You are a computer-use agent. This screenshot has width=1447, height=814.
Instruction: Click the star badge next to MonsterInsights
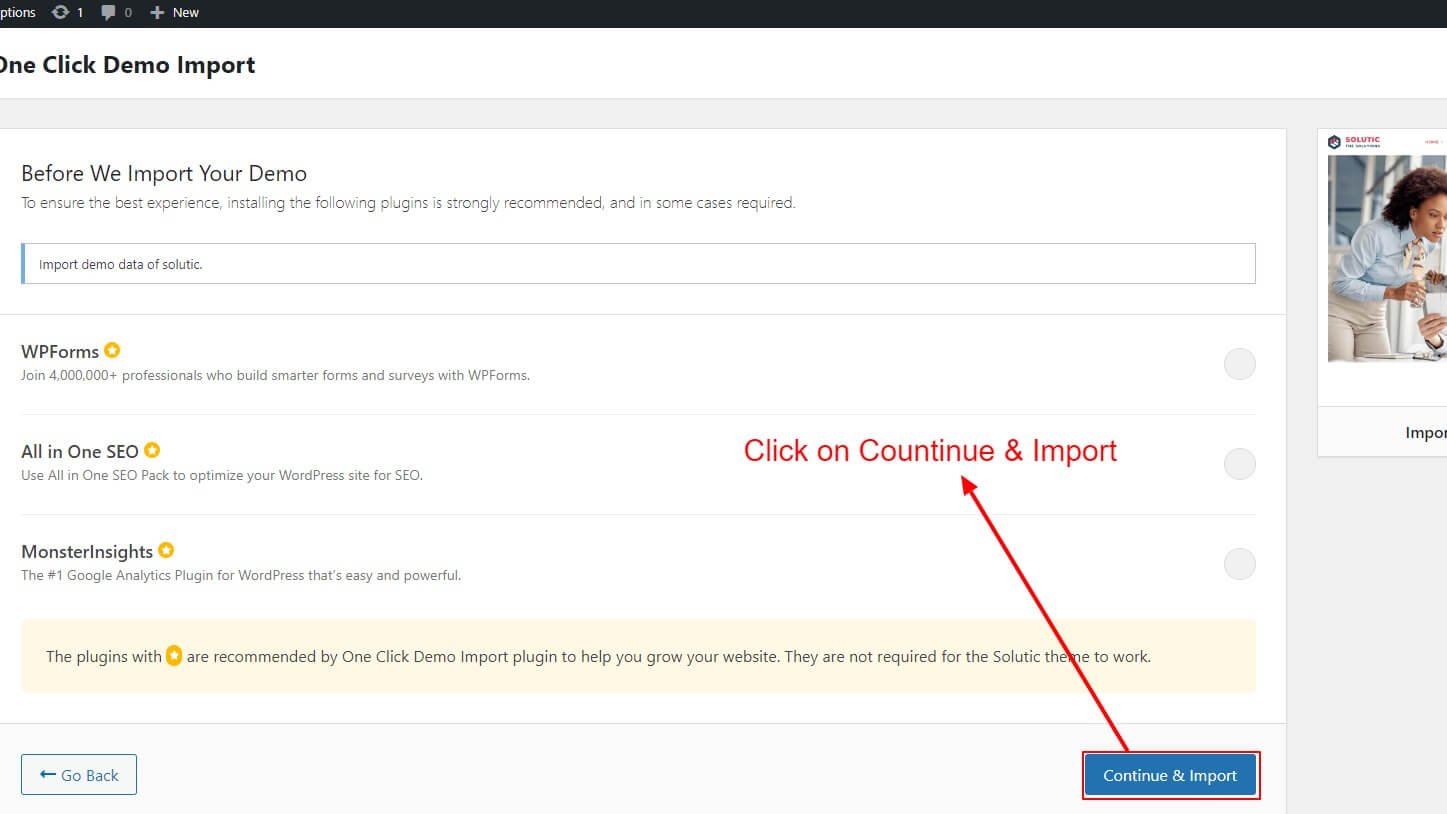coord(166,550)
